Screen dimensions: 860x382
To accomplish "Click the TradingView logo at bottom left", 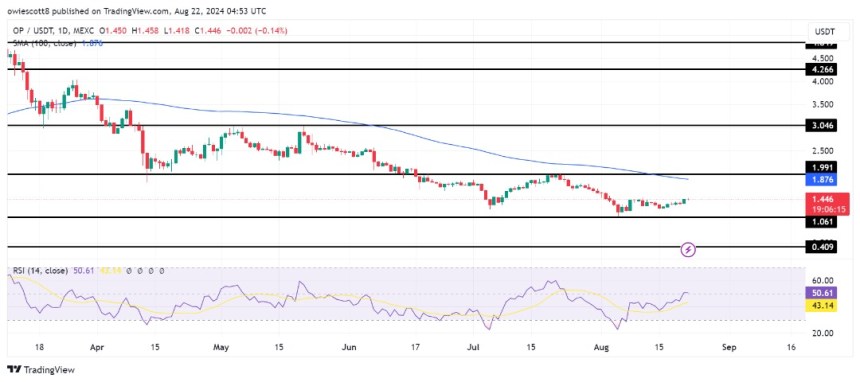I will click(41, 369).
